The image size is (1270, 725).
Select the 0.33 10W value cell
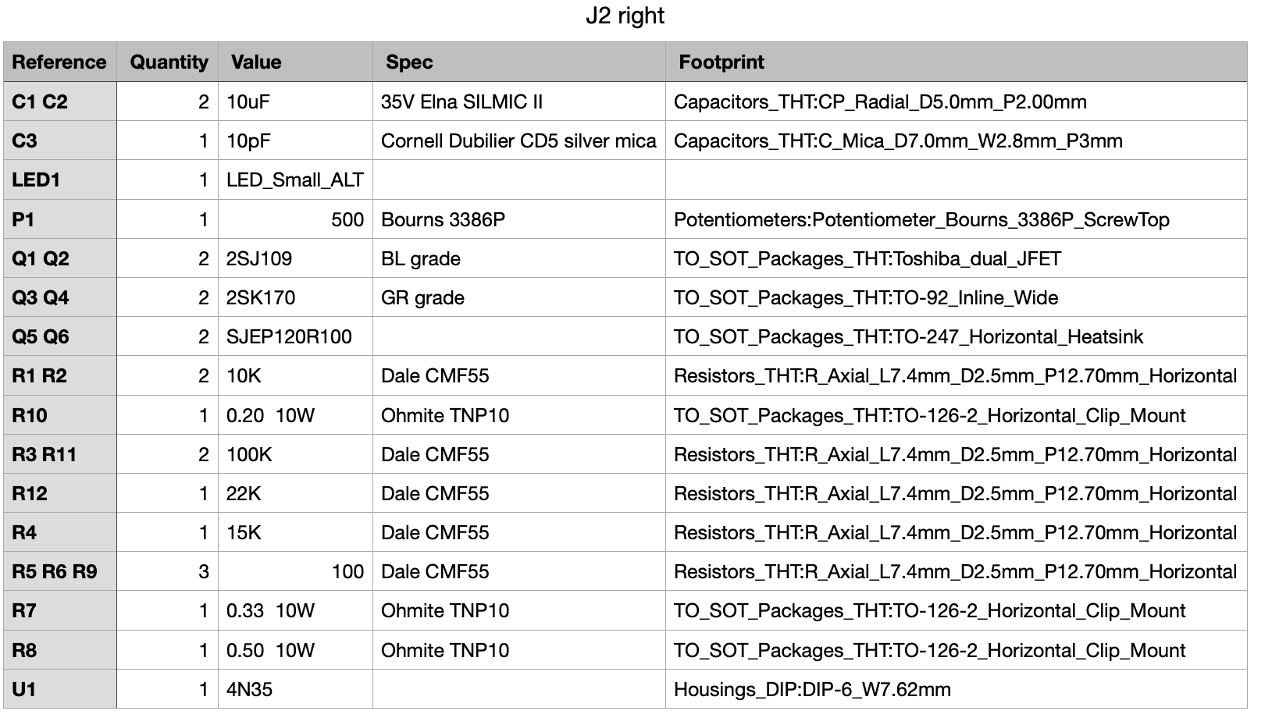pyautogui.click(x=296, y=611)
